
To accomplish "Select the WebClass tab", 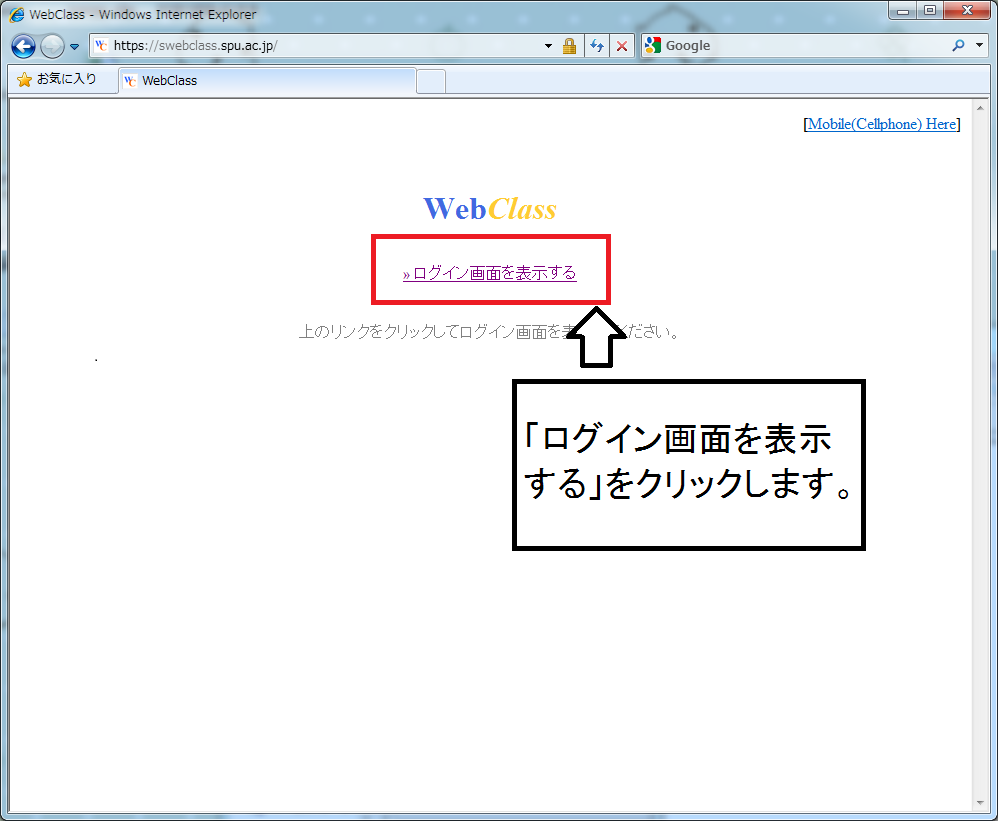I will (x=267, y=80).
